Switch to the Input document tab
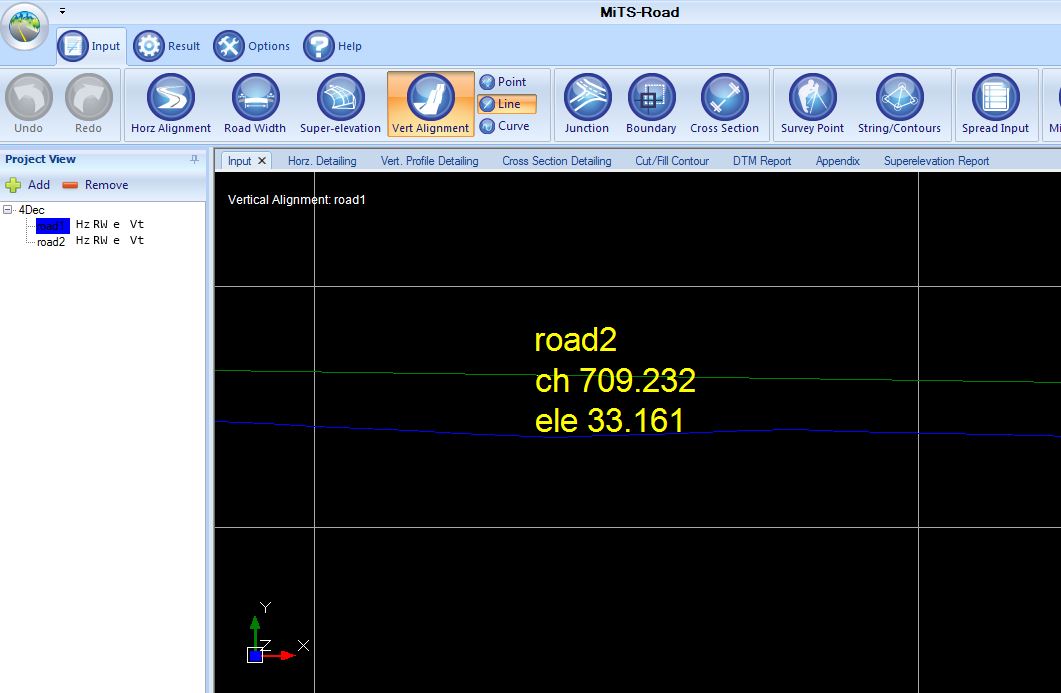1061x693 pixels. coord(240,161)
